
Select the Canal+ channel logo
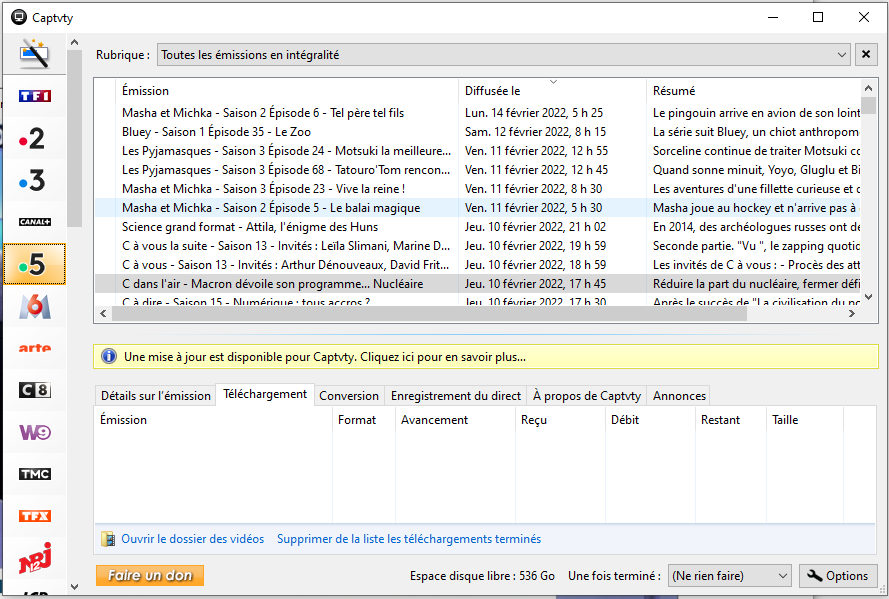tap(35, 222)
